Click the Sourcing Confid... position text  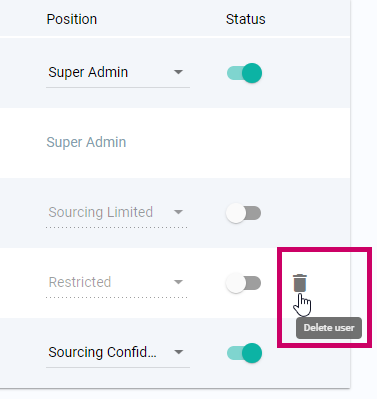pyautogui.click(x=102, y=352)
